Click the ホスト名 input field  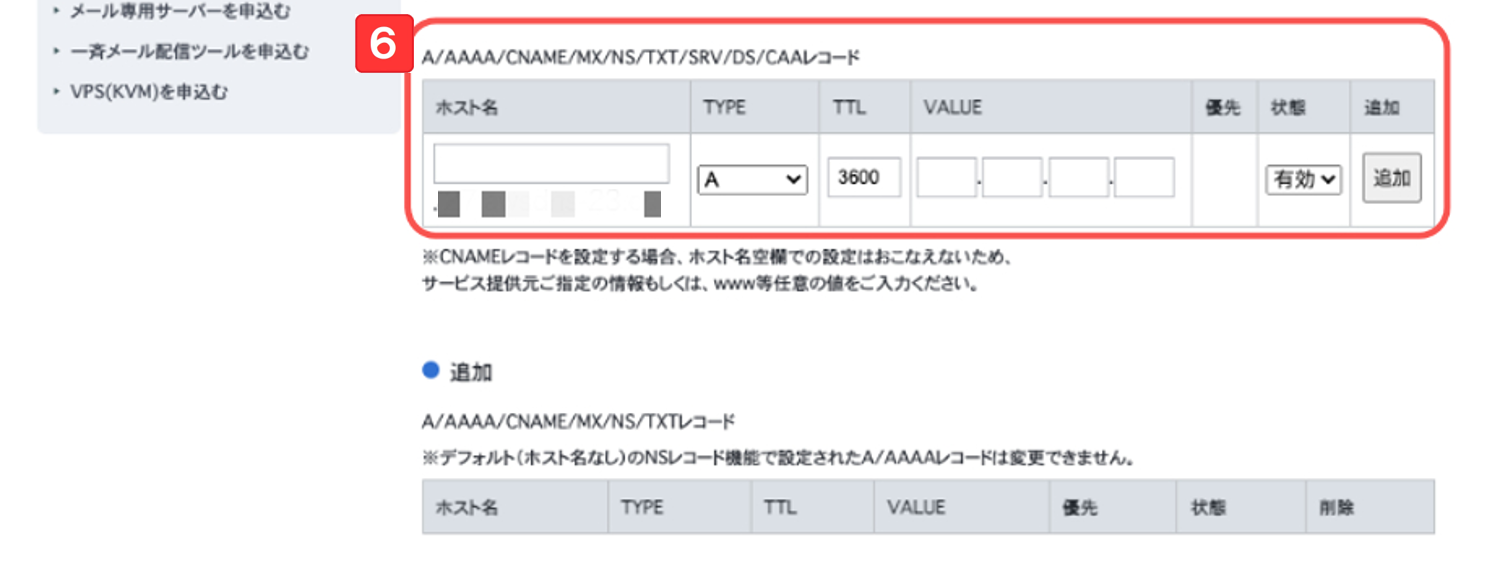click(552, 163)
